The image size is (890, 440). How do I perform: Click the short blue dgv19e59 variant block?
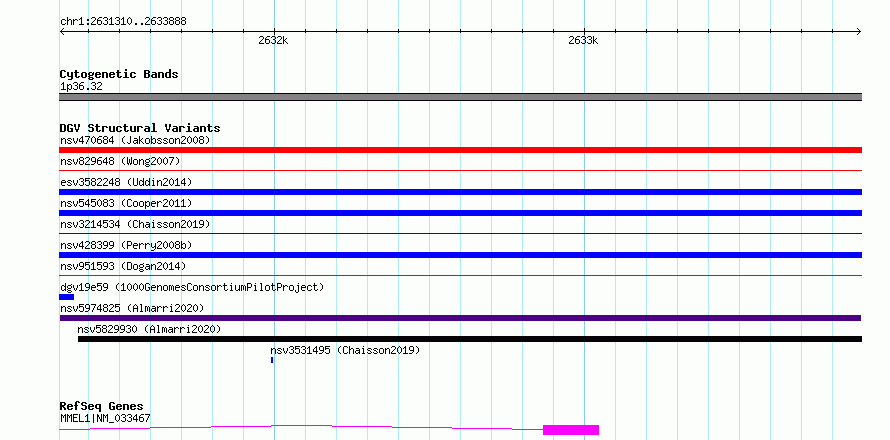(x=66, y=297)
